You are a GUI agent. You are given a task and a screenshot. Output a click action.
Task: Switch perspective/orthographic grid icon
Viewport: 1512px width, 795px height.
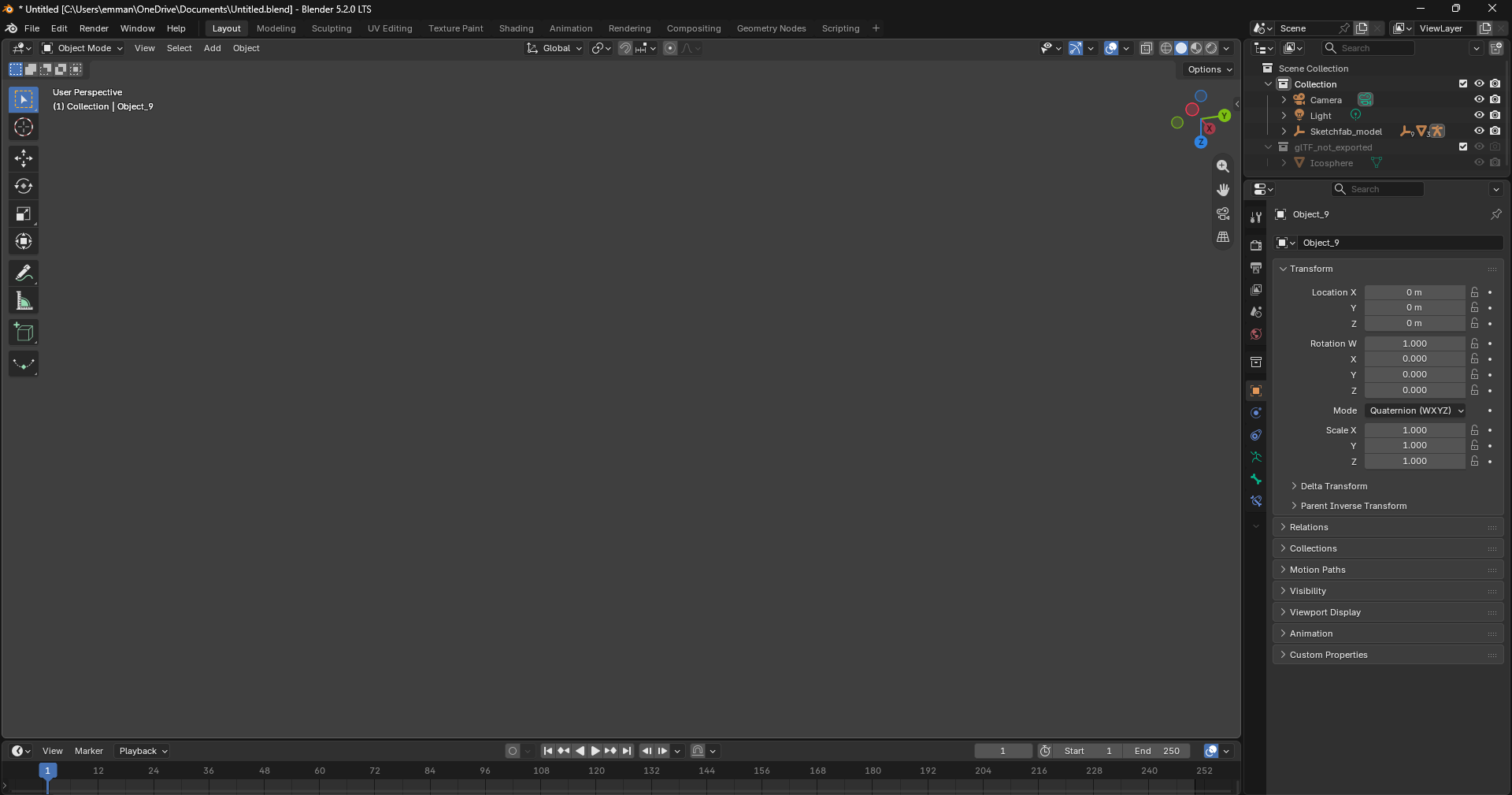(1223, 236)
